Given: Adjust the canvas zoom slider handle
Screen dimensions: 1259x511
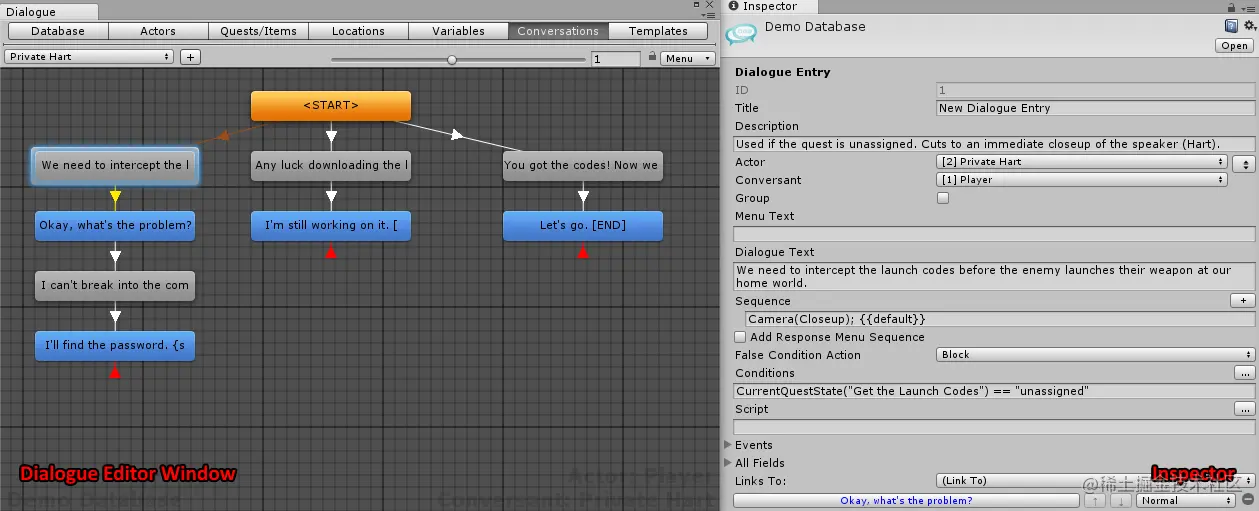Looking at the screenshot, I should pyautogui.click(x=452, y=59).
